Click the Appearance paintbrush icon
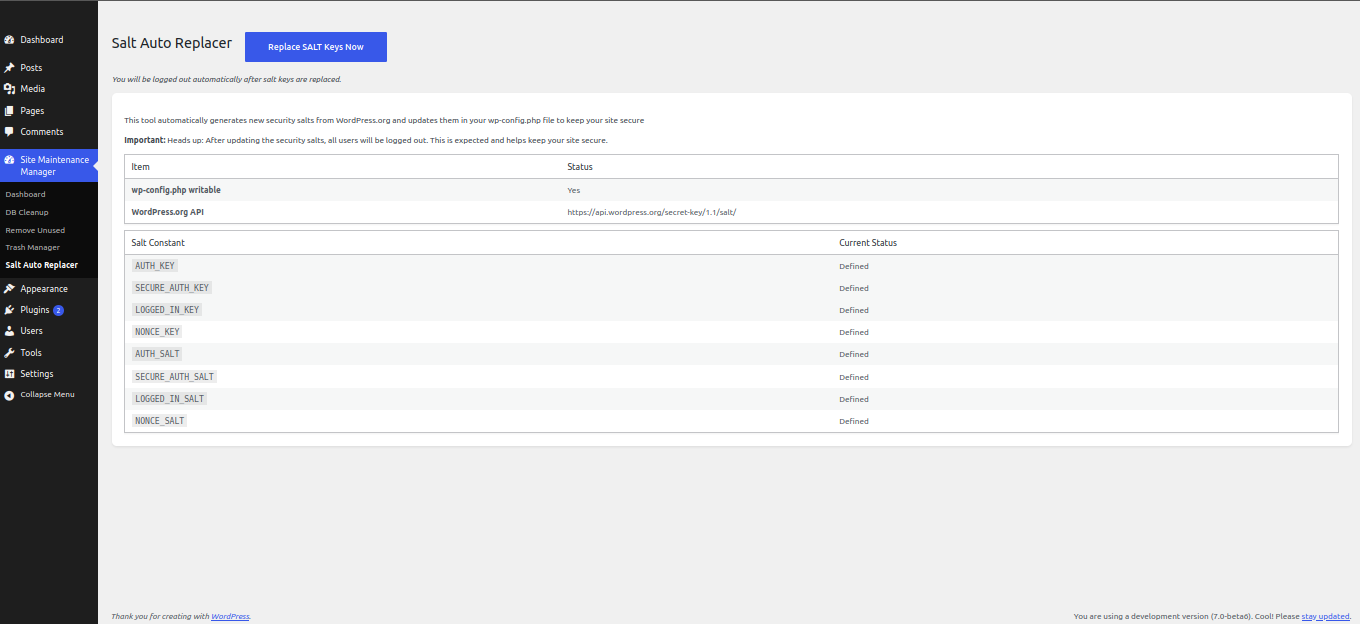Viewport: 1360px width, 624px height. tap(9, 289)
